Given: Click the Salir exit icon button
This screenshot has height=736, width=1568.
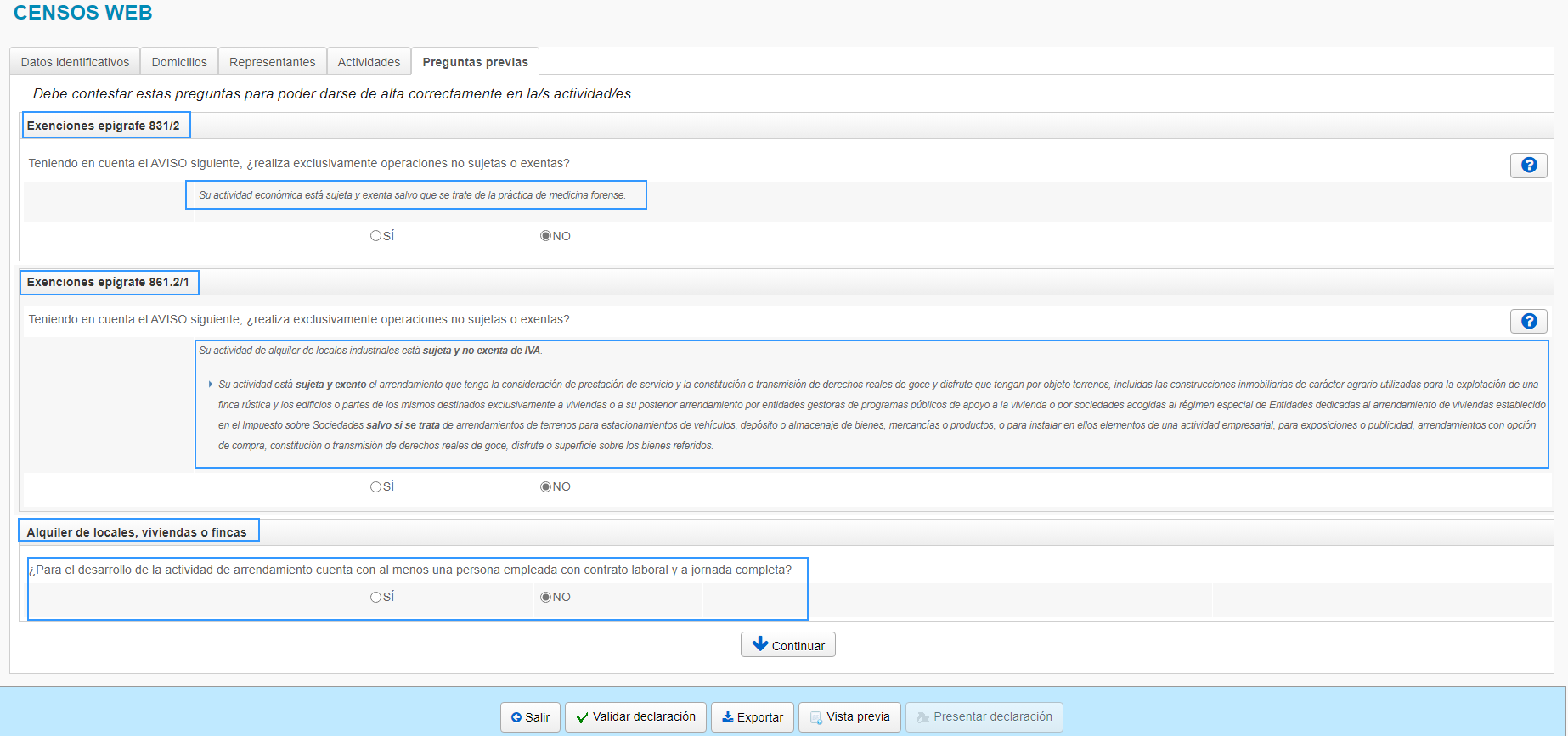Looking at the screenshot, I should tap(516, 717).
